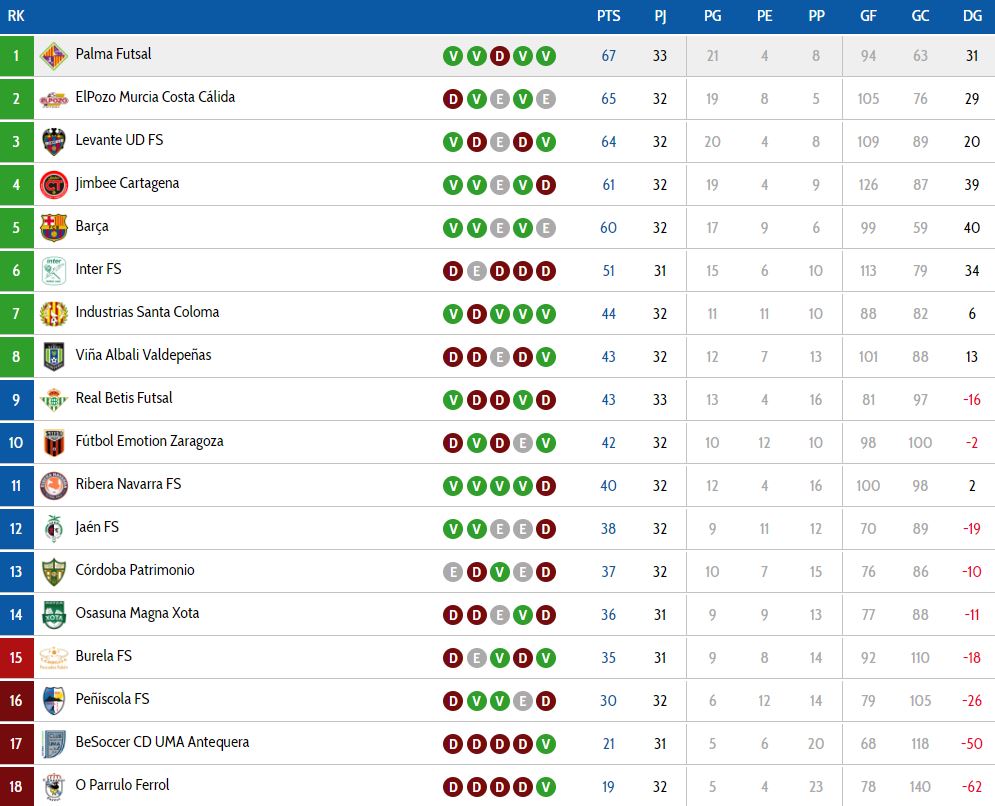Click Burela FS's grey draw badge

[477, 658]
